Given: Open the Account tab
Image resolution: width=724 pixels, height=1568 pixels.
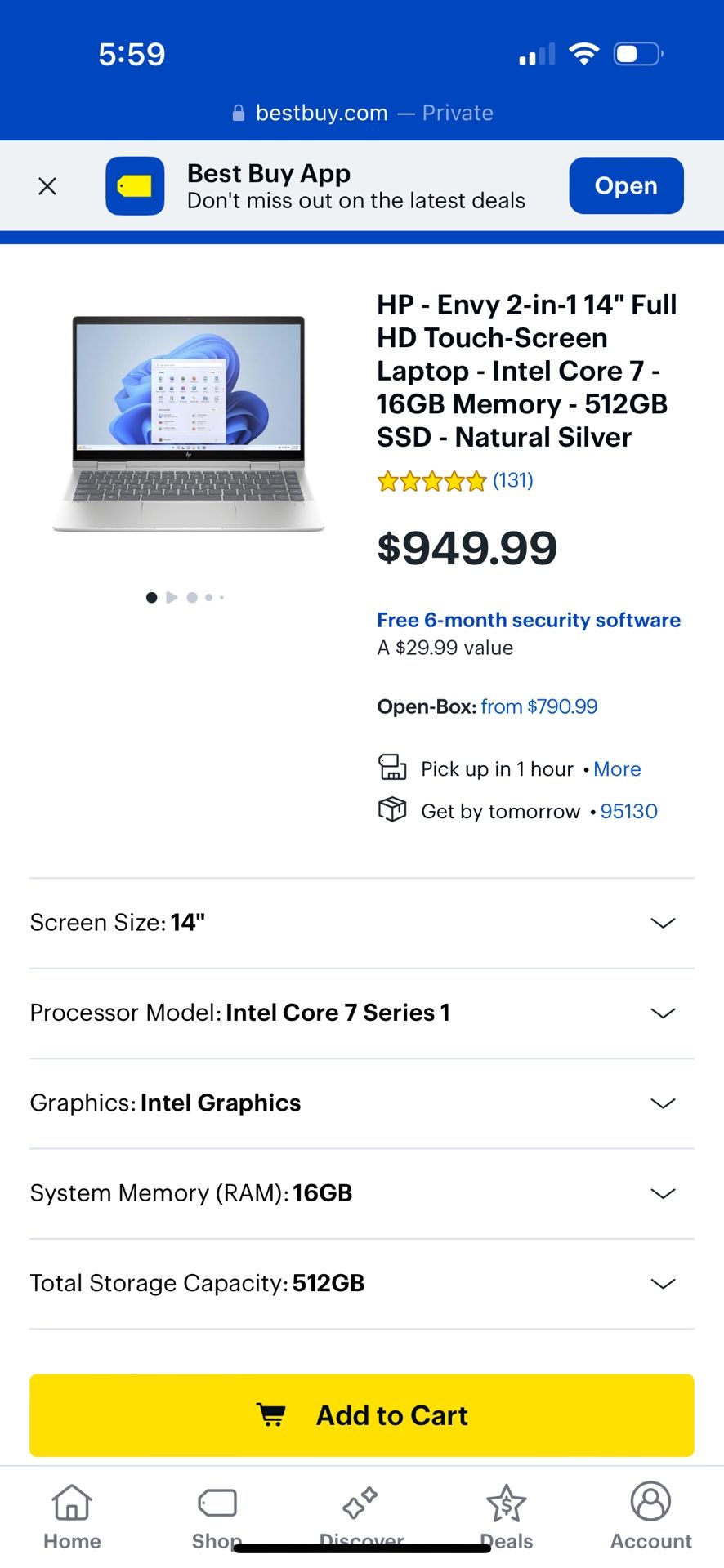Looking at the screenshot, I should click(650, 1517).
